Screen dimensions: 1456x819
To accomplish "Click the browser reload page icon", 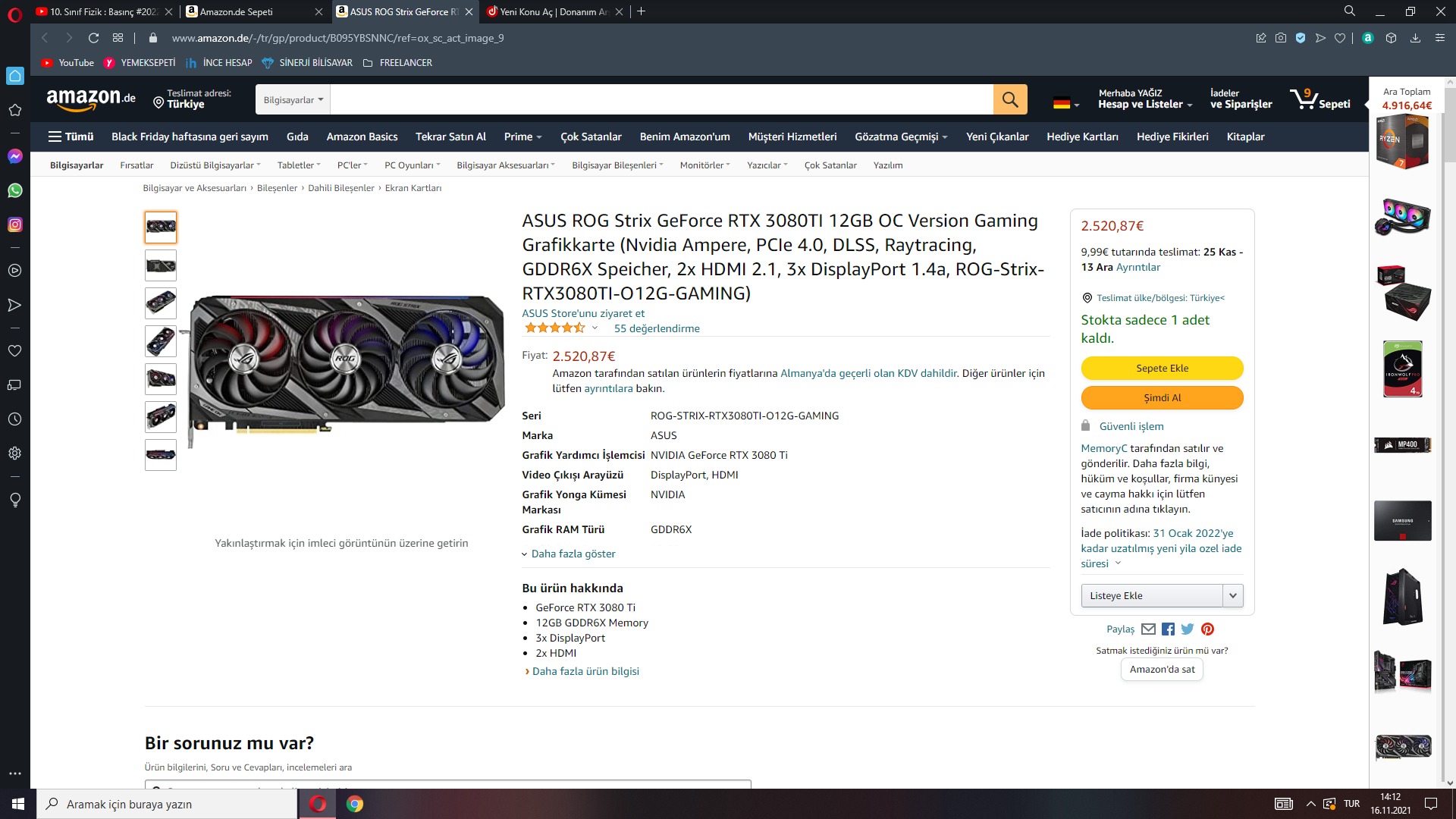I will click(x=93, y=38).
